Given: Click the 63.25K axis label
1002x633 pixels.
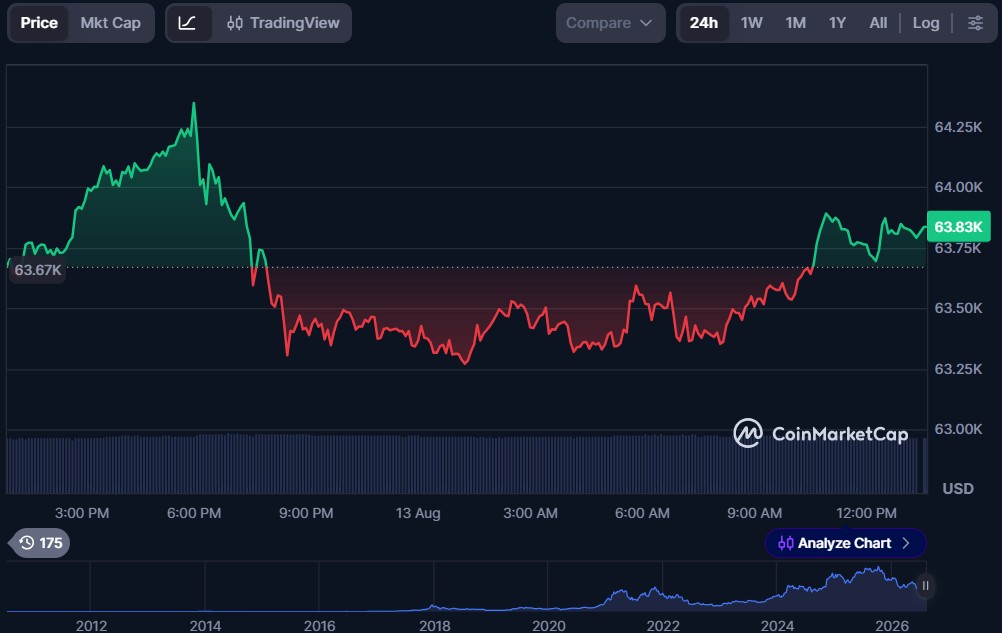Looking at the screenshot, I should (958, 369).
